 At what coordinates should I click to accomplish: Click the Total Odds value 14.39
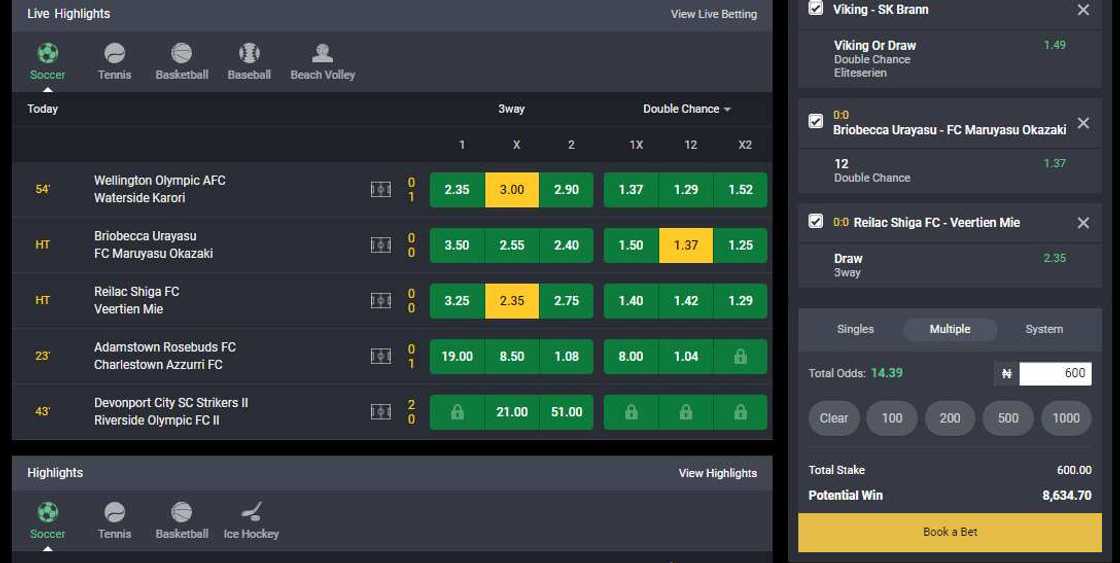pos(886,373)
